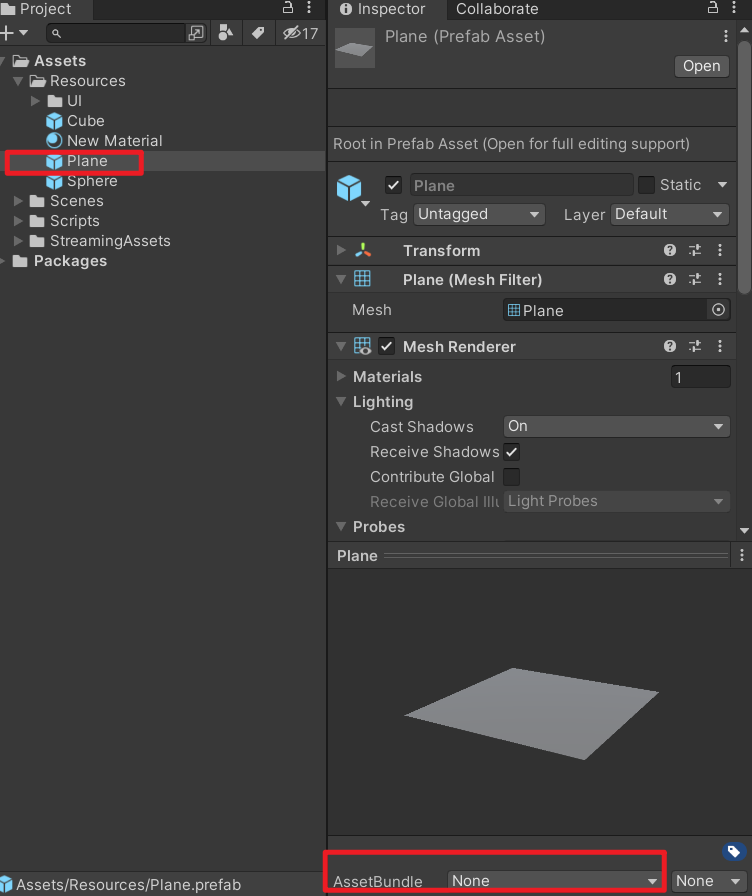This screenshot has height=896, width=752.
Task: Open Inspector panel three-dot menu
Action: pyautogui.click(x=734, y=7)
